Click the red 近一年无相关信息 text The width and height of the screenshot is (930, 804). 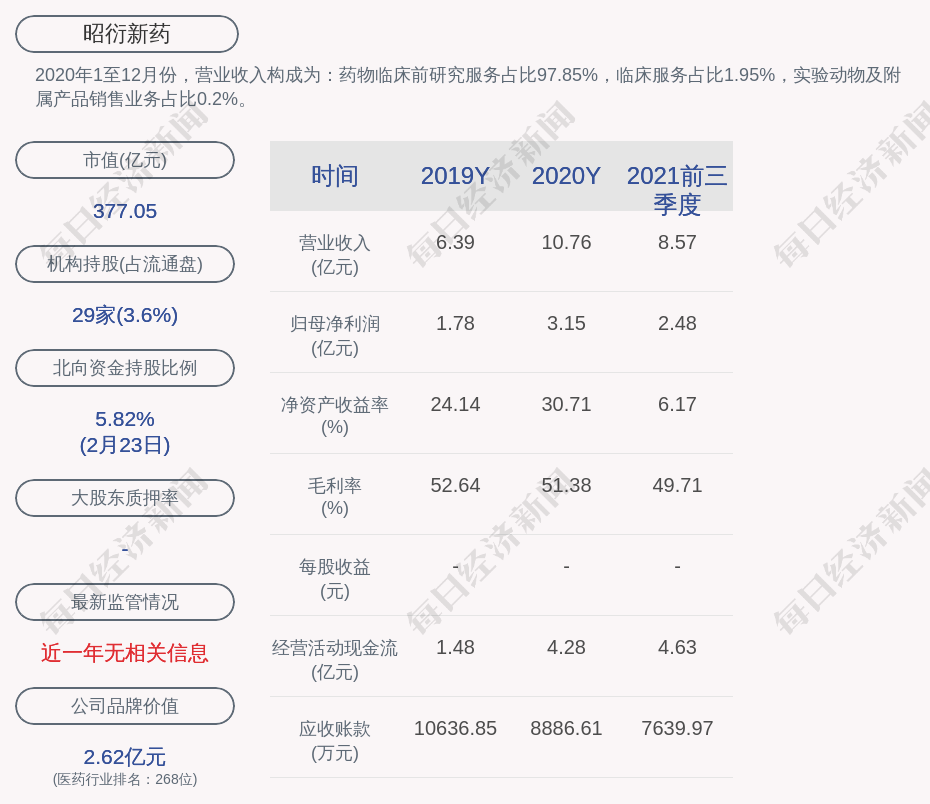(125, 653)
